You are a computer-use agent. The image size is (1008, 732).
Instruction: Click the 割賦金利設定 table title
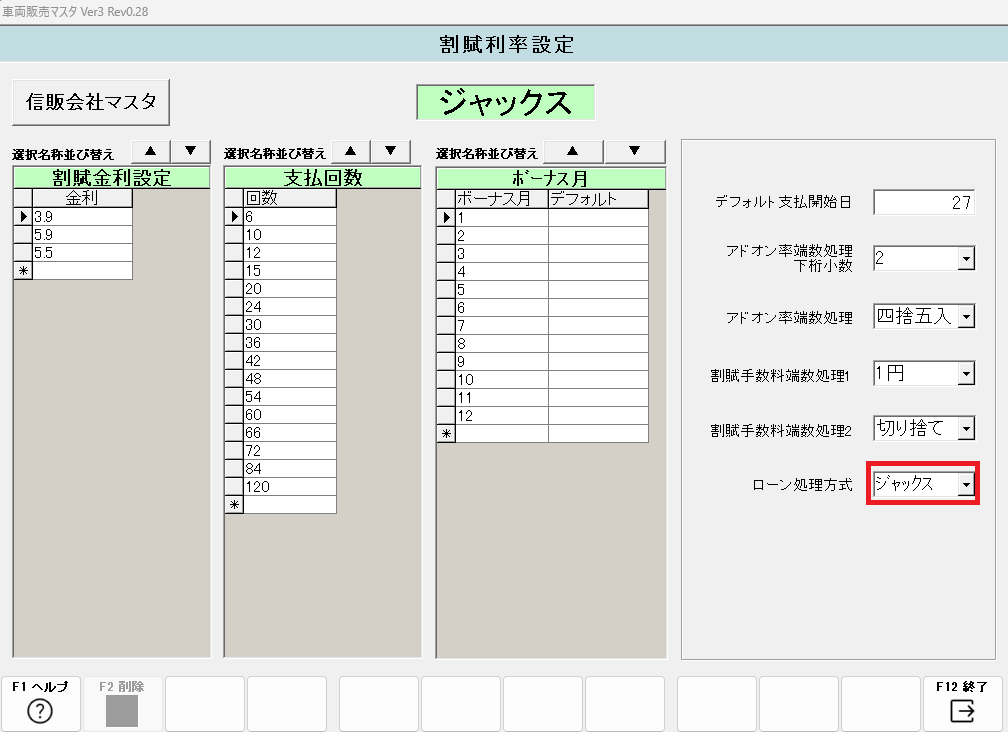click(112, 177)
